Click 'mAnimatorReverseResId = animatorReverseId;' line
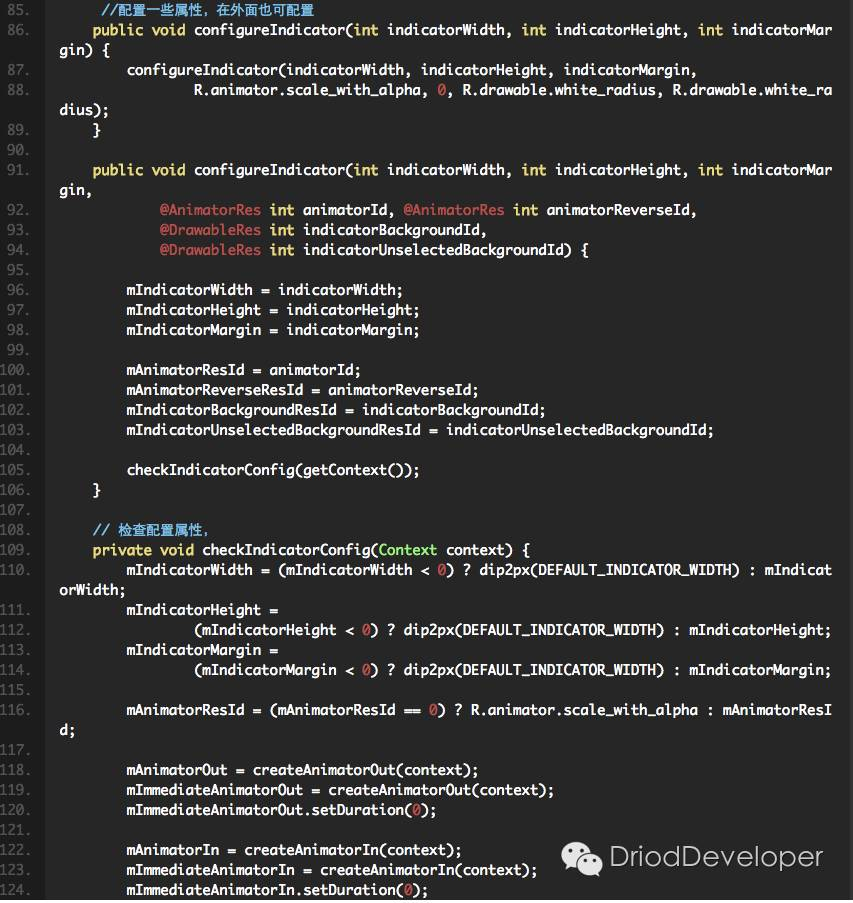This screenshot has width=853, height=903. tap(302, 390)
